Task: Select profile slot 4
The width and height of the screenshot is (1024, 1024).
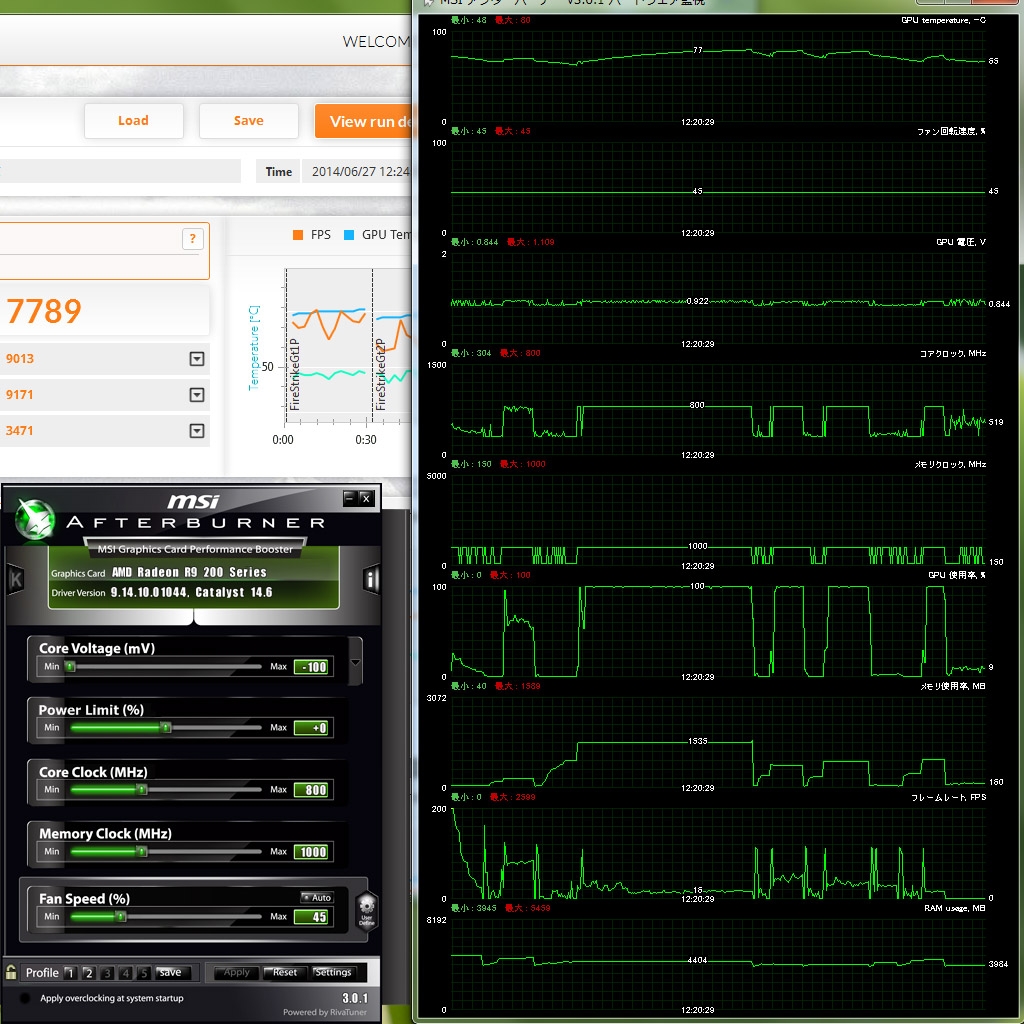Action: [x=126, y=973]
